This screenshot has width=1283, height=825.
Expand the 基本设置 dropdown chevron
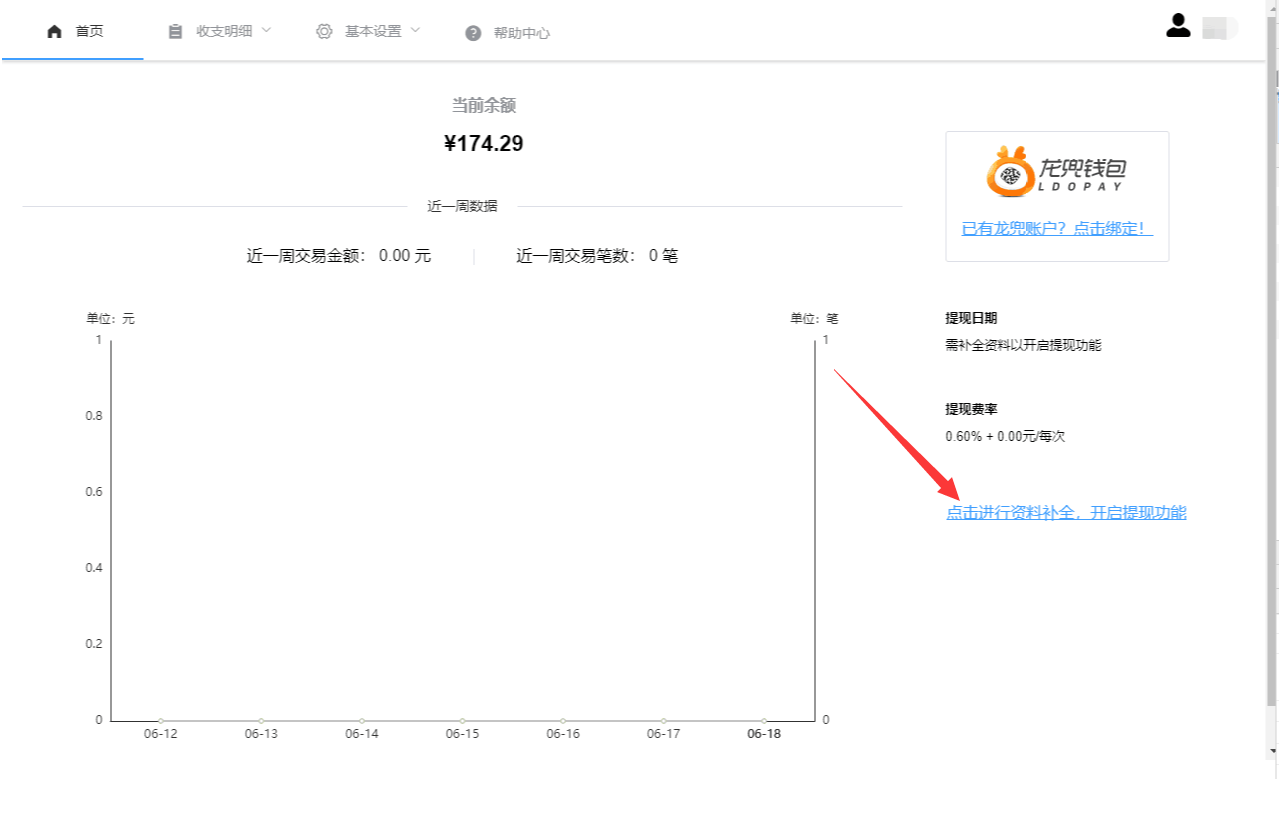pyautogui.click(x=415, y=30)
